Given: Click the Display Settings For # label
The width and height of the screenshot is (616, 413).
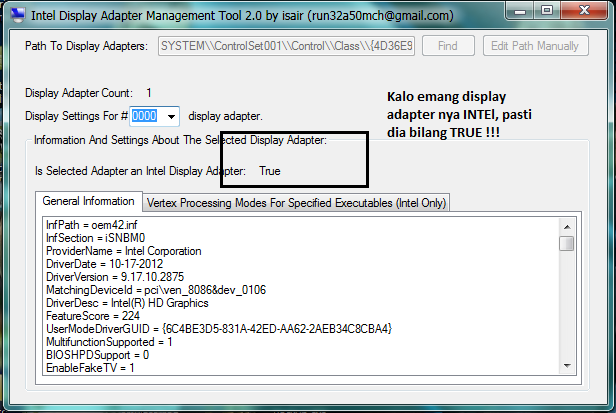Looking at the screenshot, I should pos(77,116).
